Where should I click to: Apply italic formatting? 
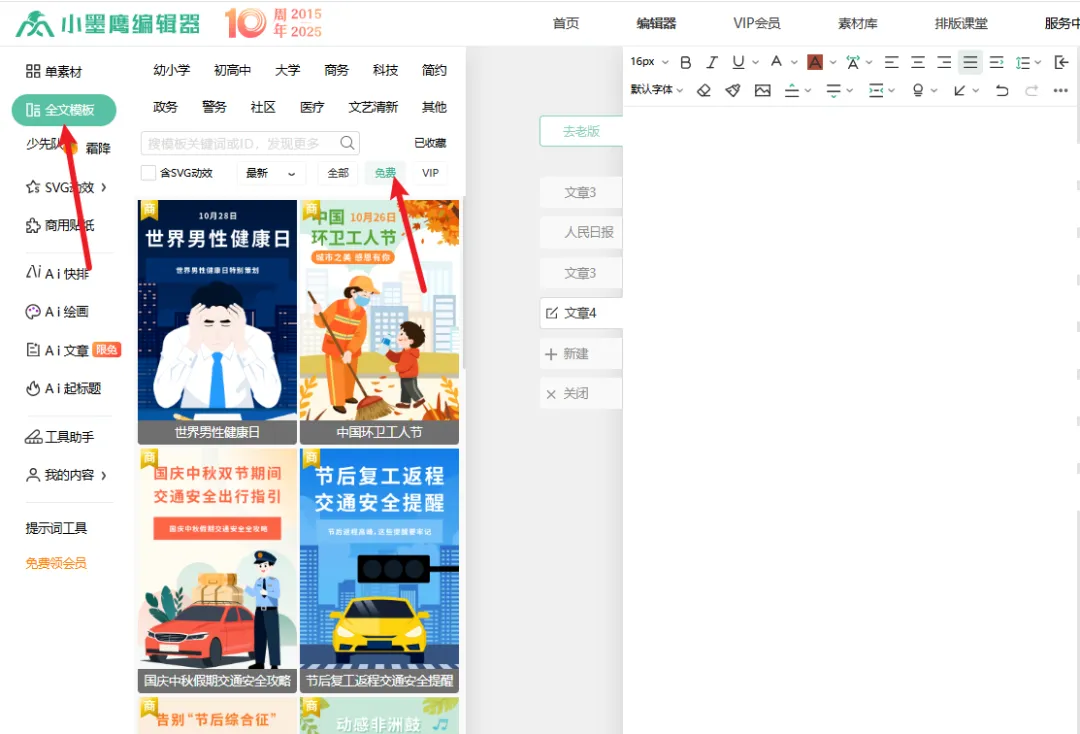[712, 61]
